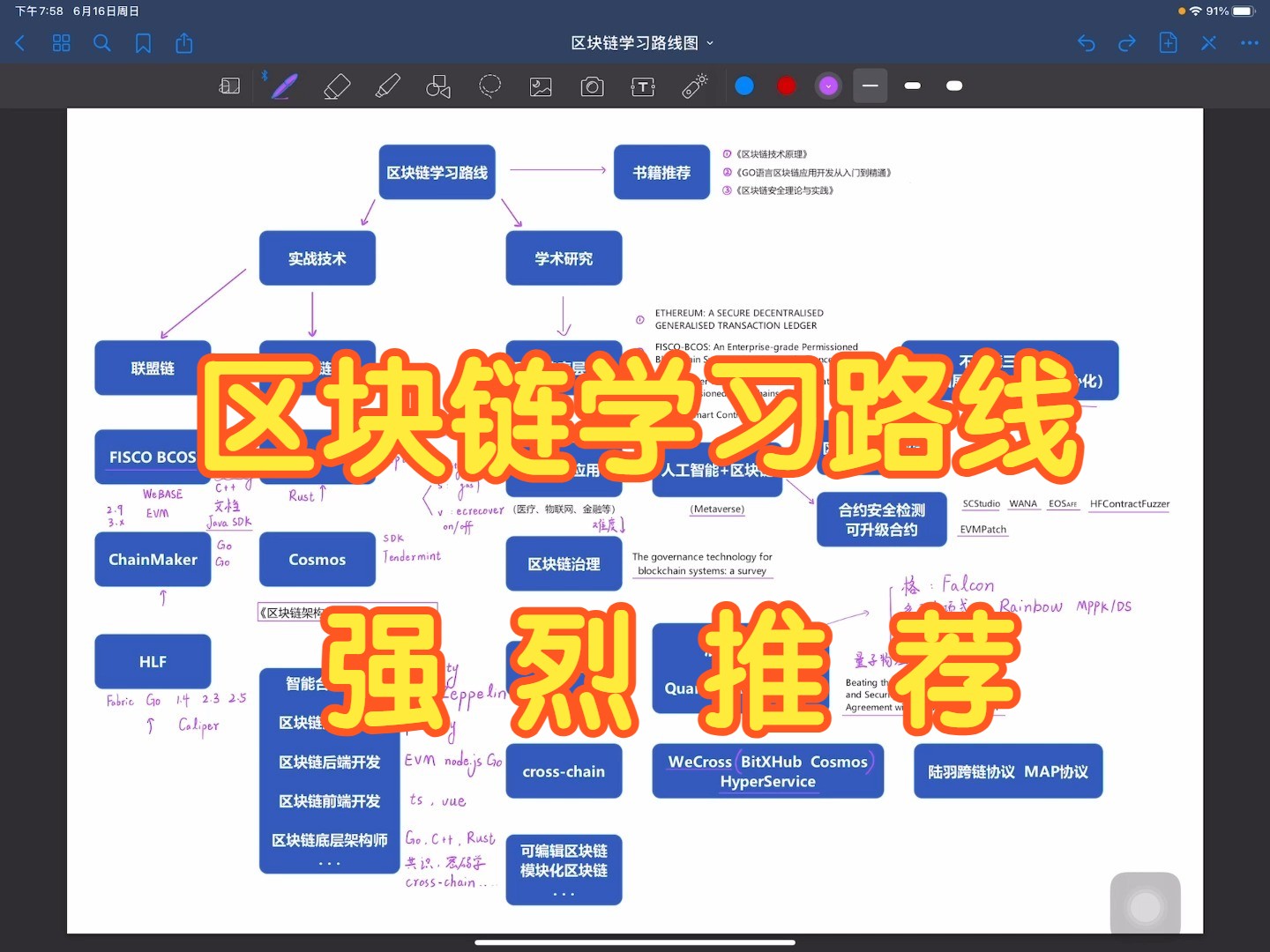Tap the 区块链学习路线 root node

[437, 172]
